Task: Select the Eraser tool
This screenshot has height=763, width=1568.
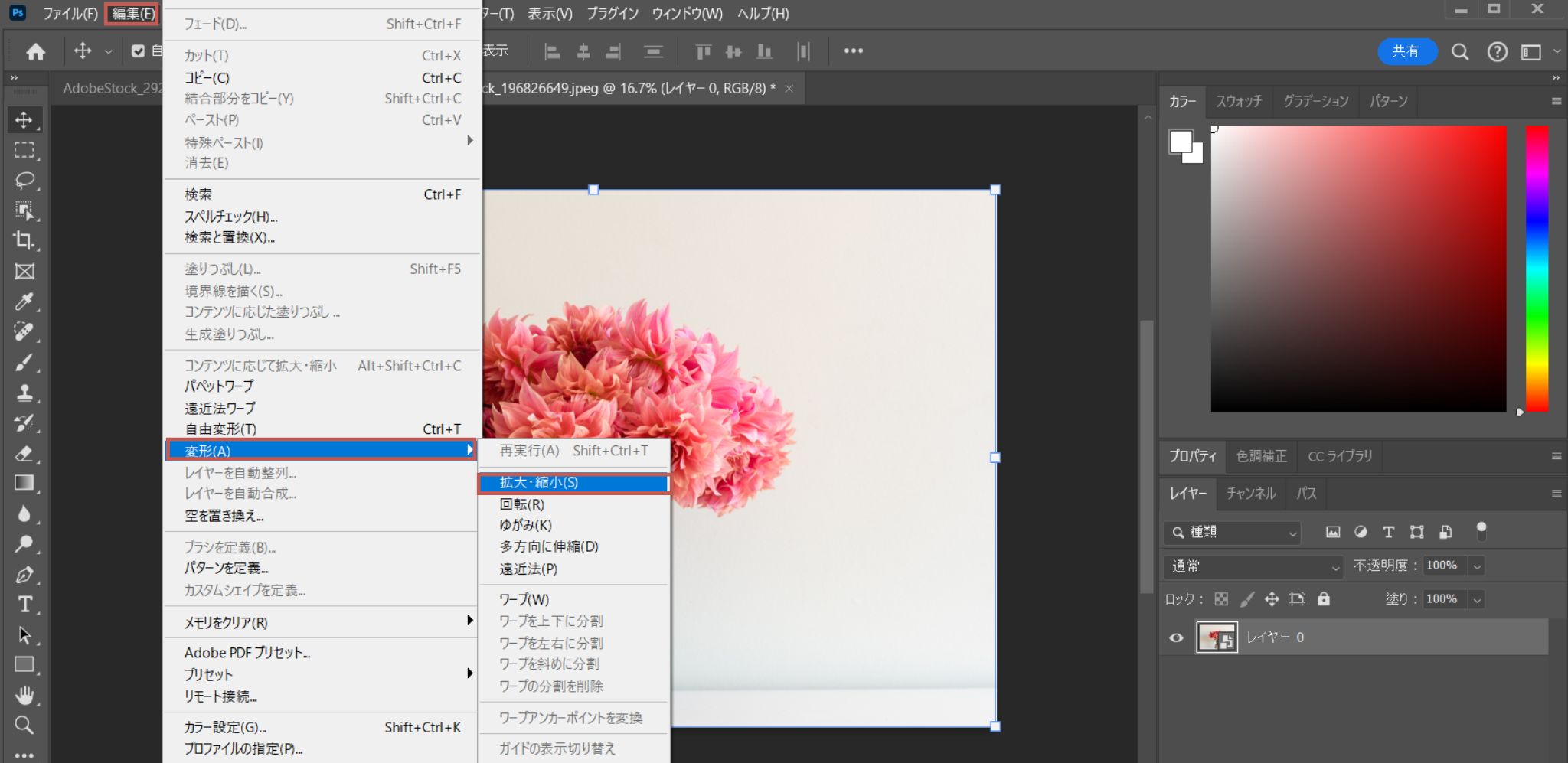Action: [x=24, y=453]
